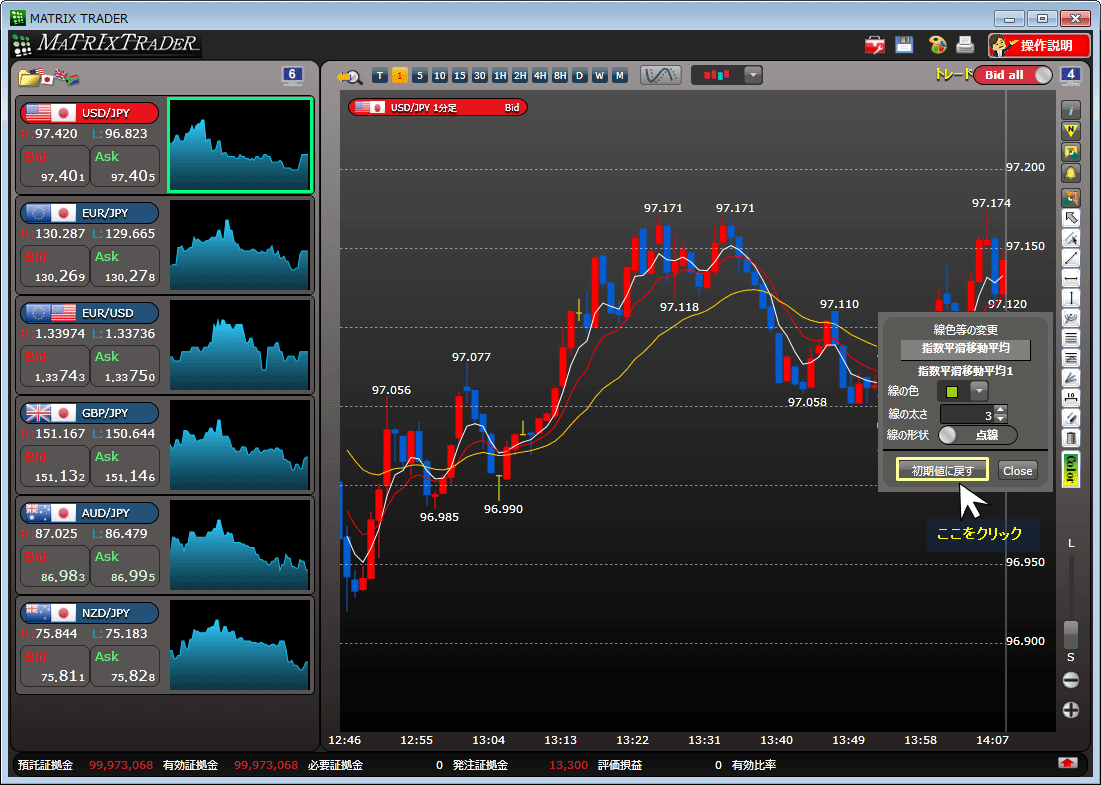Select the 5-minute timeframe button
The image size is (1101, 785).
tap(420, 76)
